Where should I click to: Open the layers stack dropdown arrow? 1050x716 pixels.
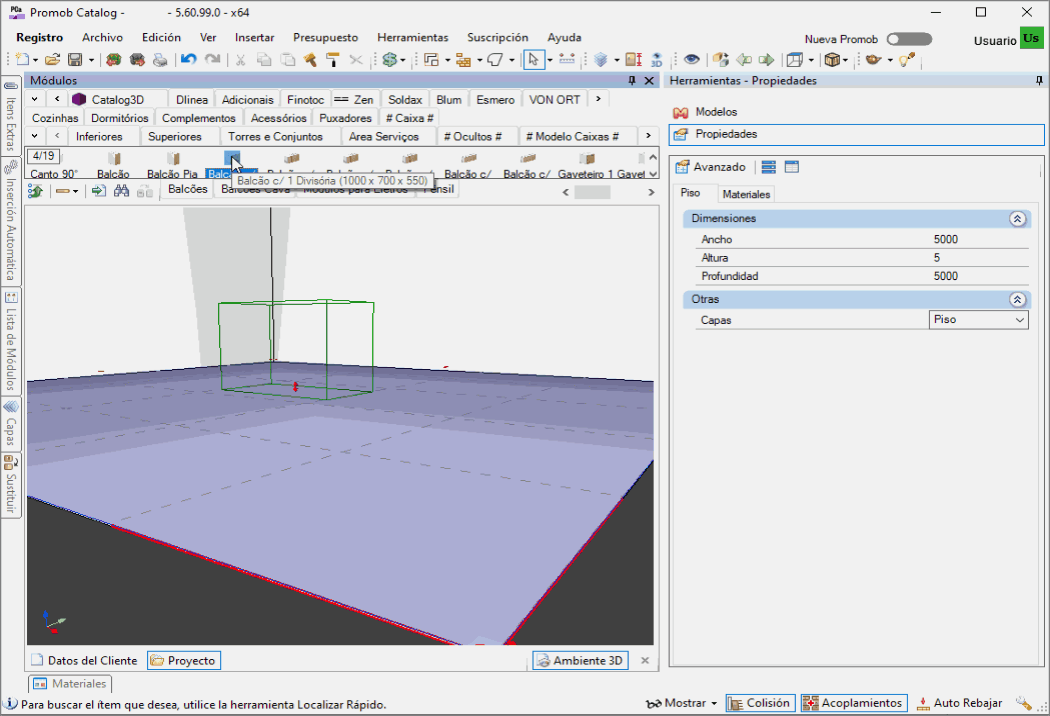pyautogui.click(x=617, y=60)
